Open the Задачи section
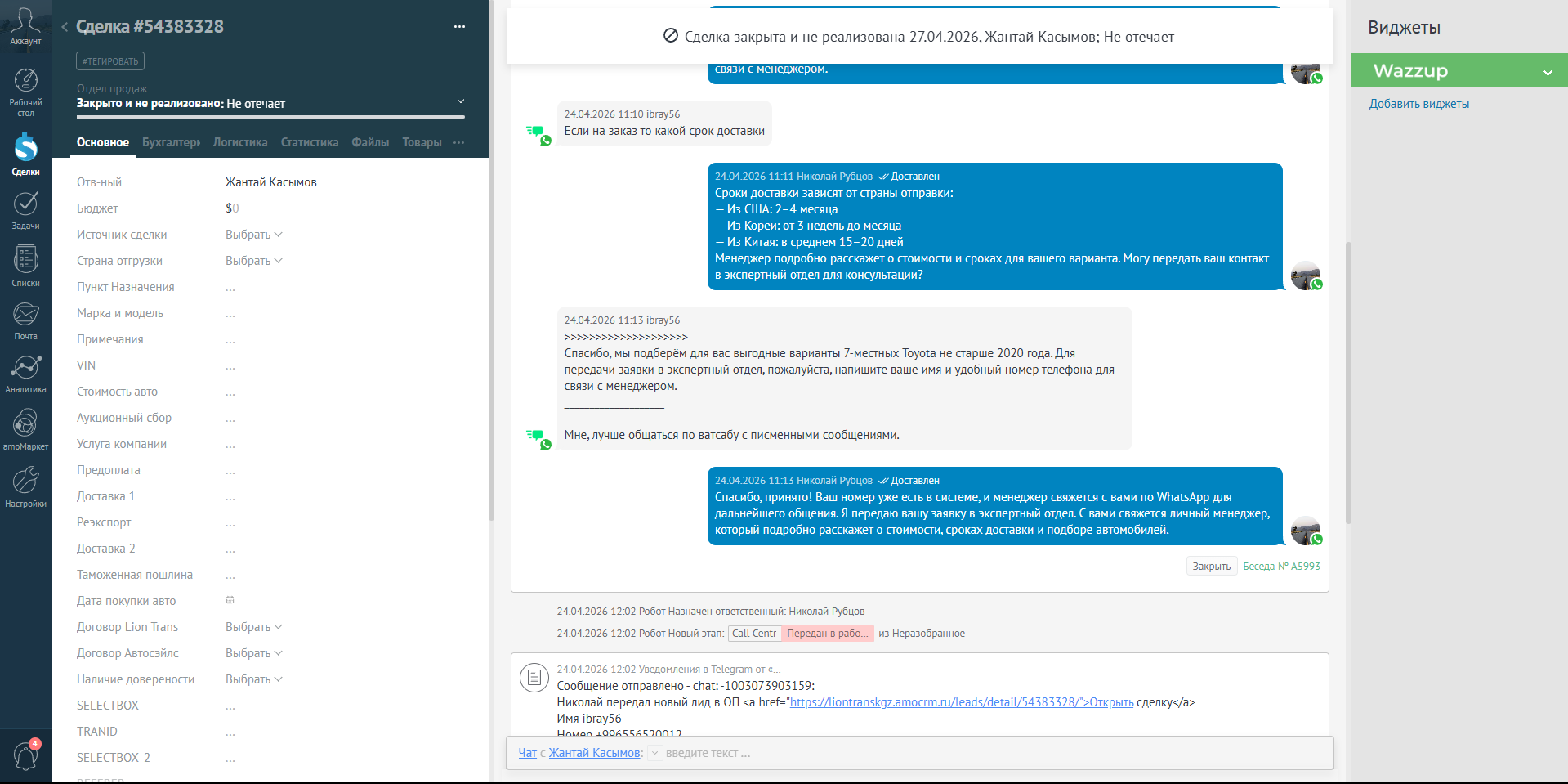 pyautogui.click(x=25, y=210)
